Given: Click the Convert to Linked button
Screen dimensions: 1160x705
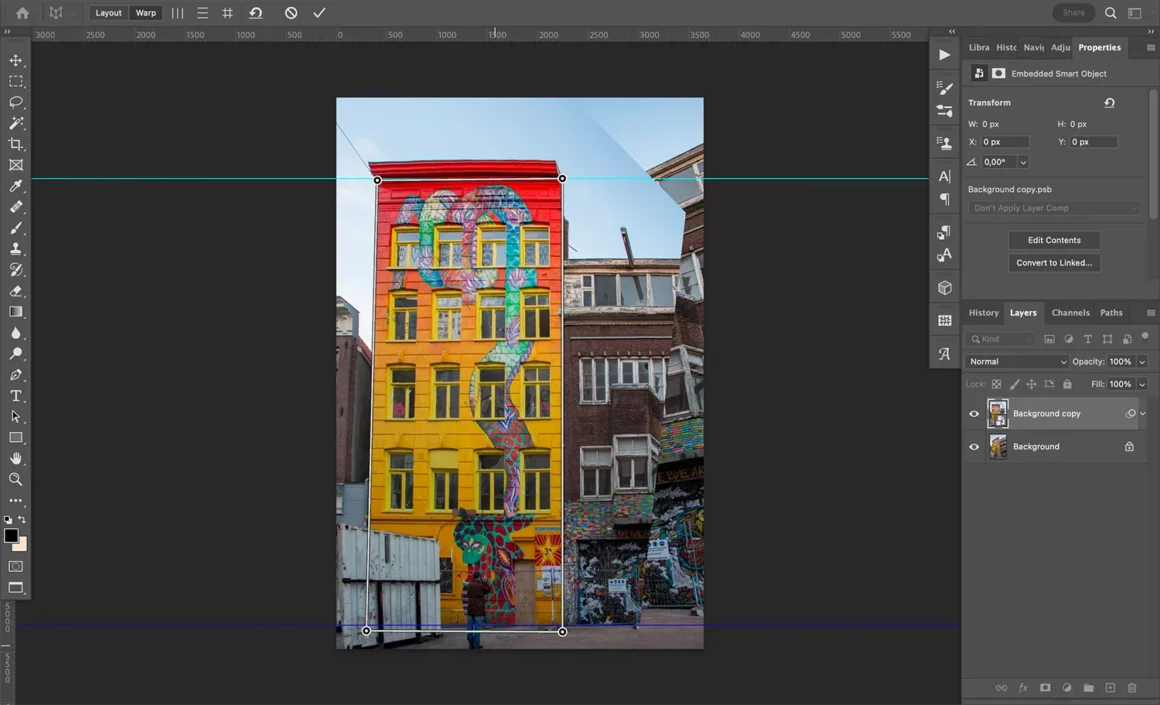Looking at the screenshot, I should tap(1054, 263).
